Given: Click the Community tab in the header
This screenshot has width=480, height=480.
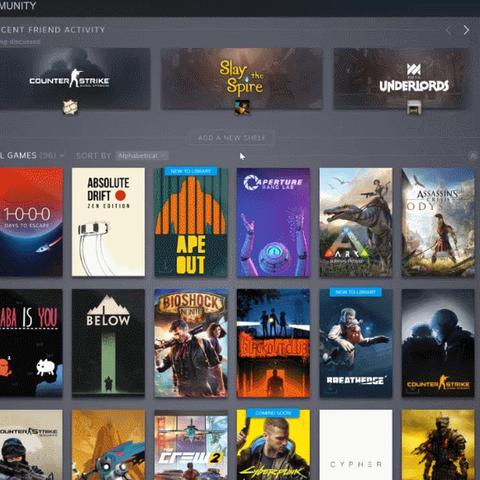Looking at the screenshot, I should click(18, 6).
